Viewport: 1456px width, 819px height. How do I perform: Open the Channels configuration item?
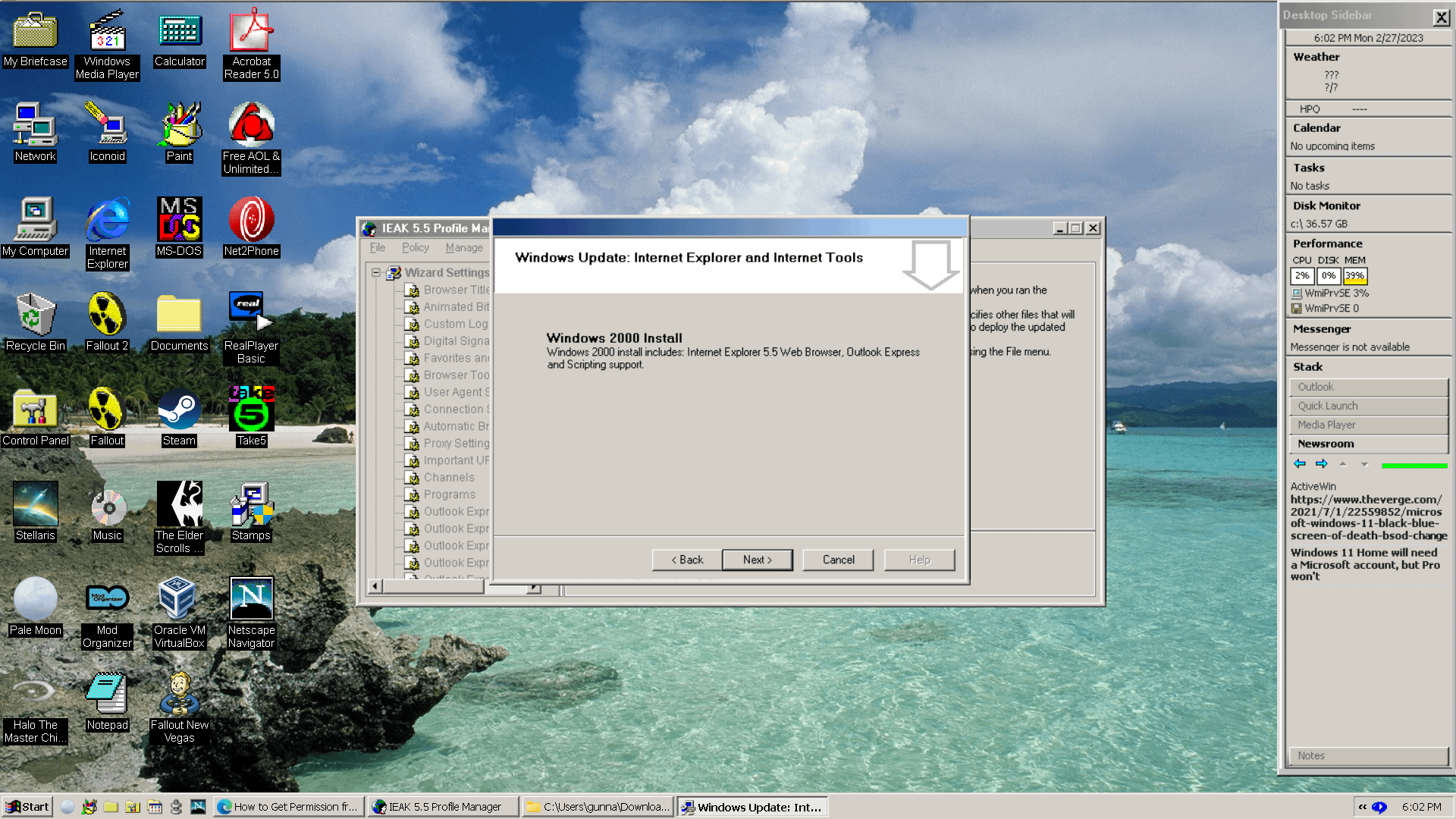[x=450, y=477]
